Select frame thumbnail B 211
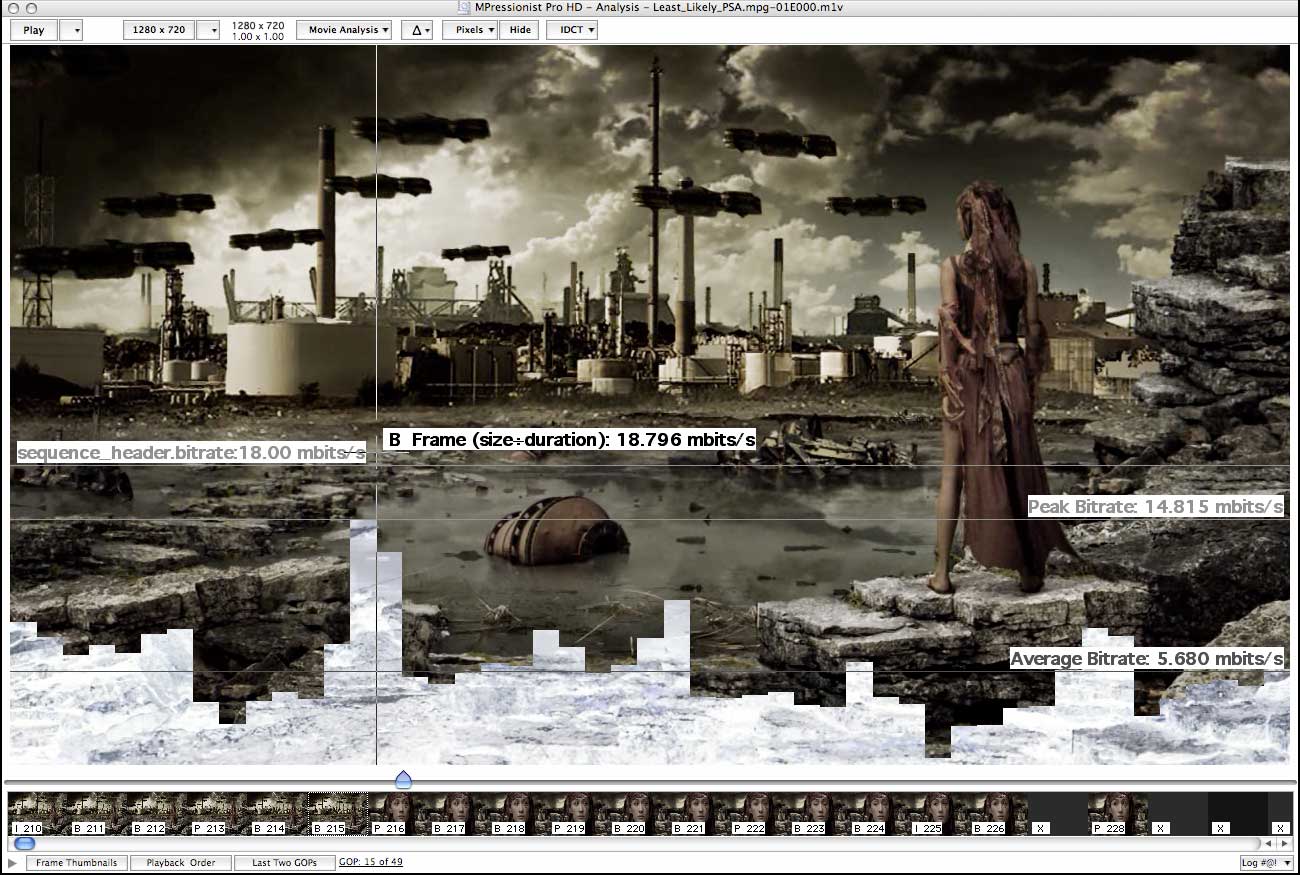Viewport: 1300px width, 875px height. 98,814
